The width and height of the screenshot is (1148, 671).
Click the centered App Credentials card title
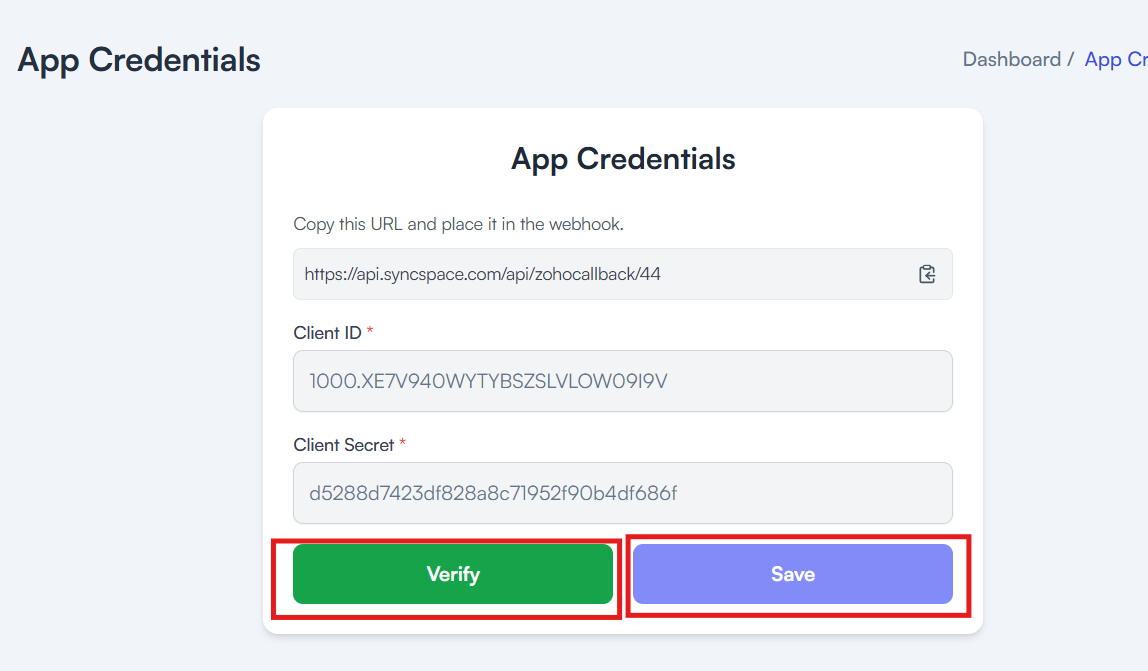pos(623,159)
